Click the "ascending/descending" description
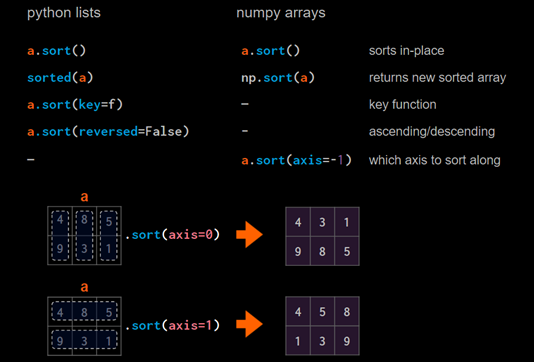This screenshot has width=534, height=362. pos(432,131)
